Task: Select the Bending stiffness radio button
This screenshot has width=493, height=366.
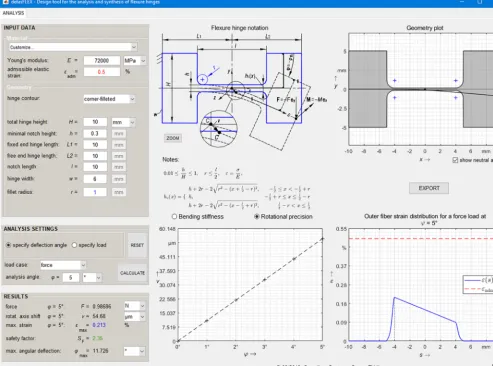Action: [174, 217]
